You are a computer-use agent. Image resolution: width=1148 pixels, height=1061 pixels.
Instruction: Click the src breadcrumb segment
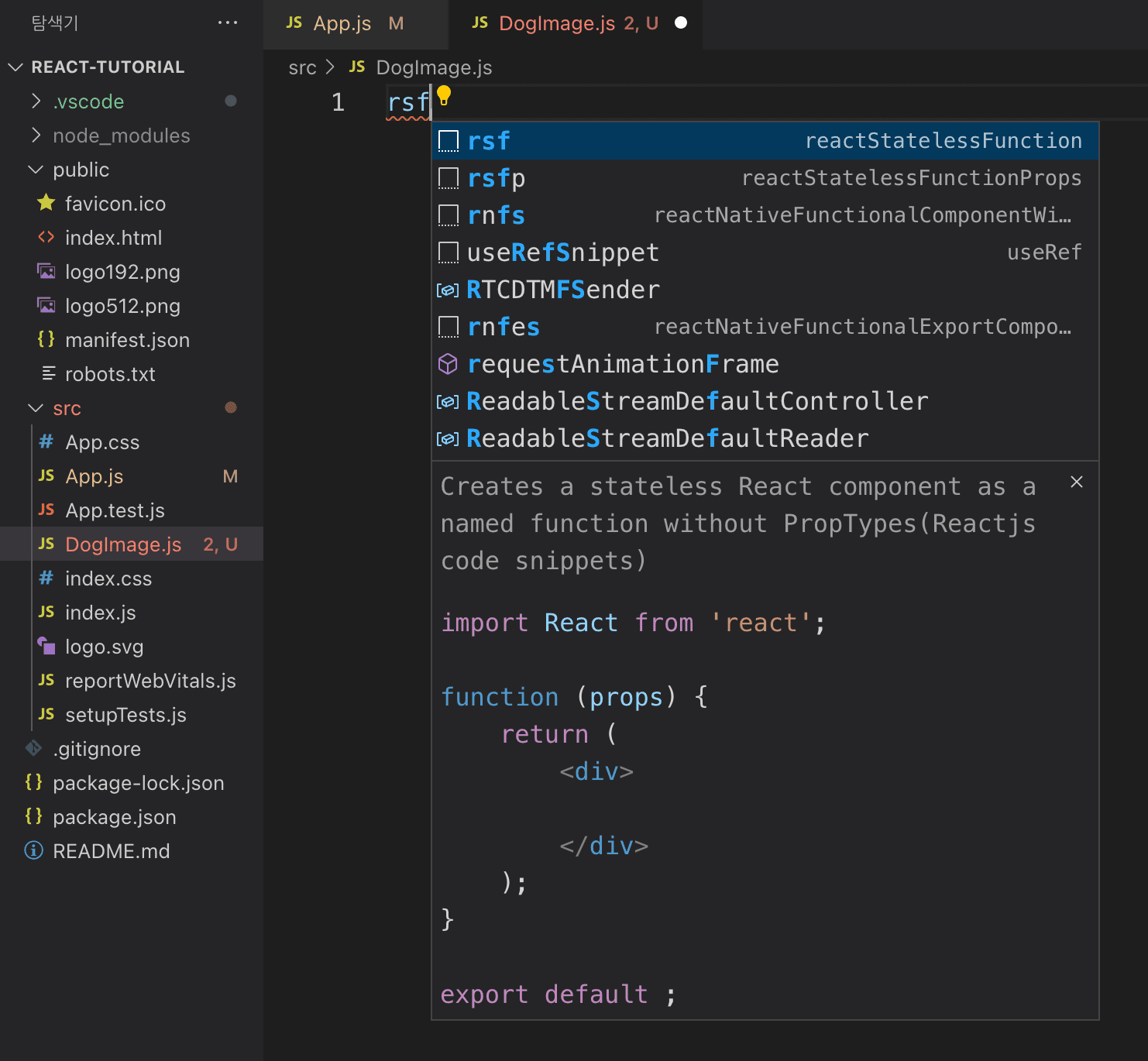302,67
